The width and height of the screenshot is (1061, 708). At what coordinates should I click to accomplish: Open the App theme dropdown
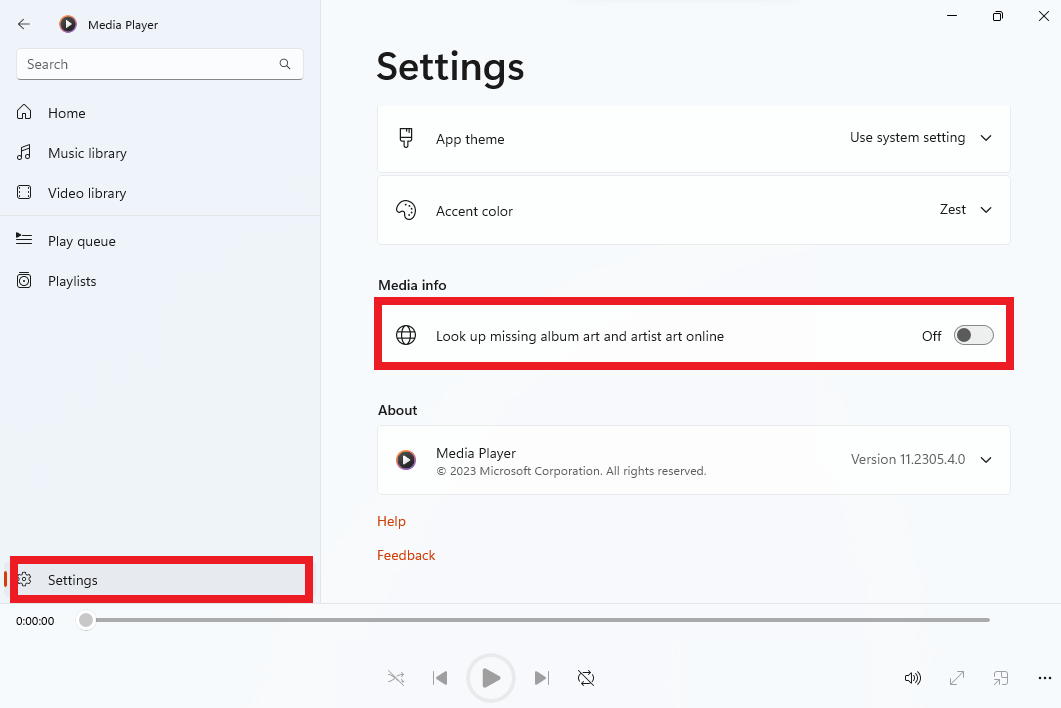pyautogui.click(x=920, y=137)
